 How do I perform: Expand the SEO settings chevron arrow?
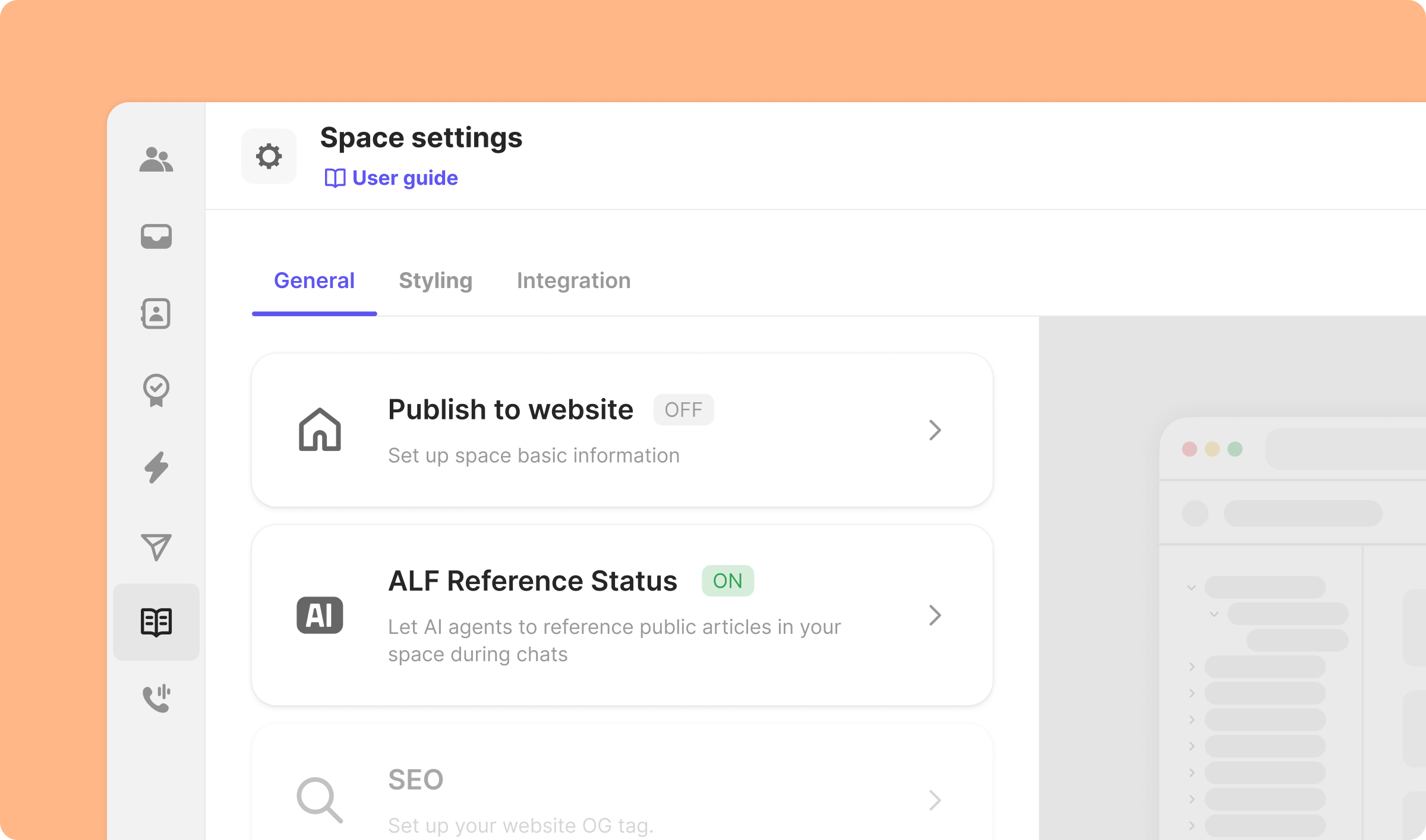click(x=935, y=800)
